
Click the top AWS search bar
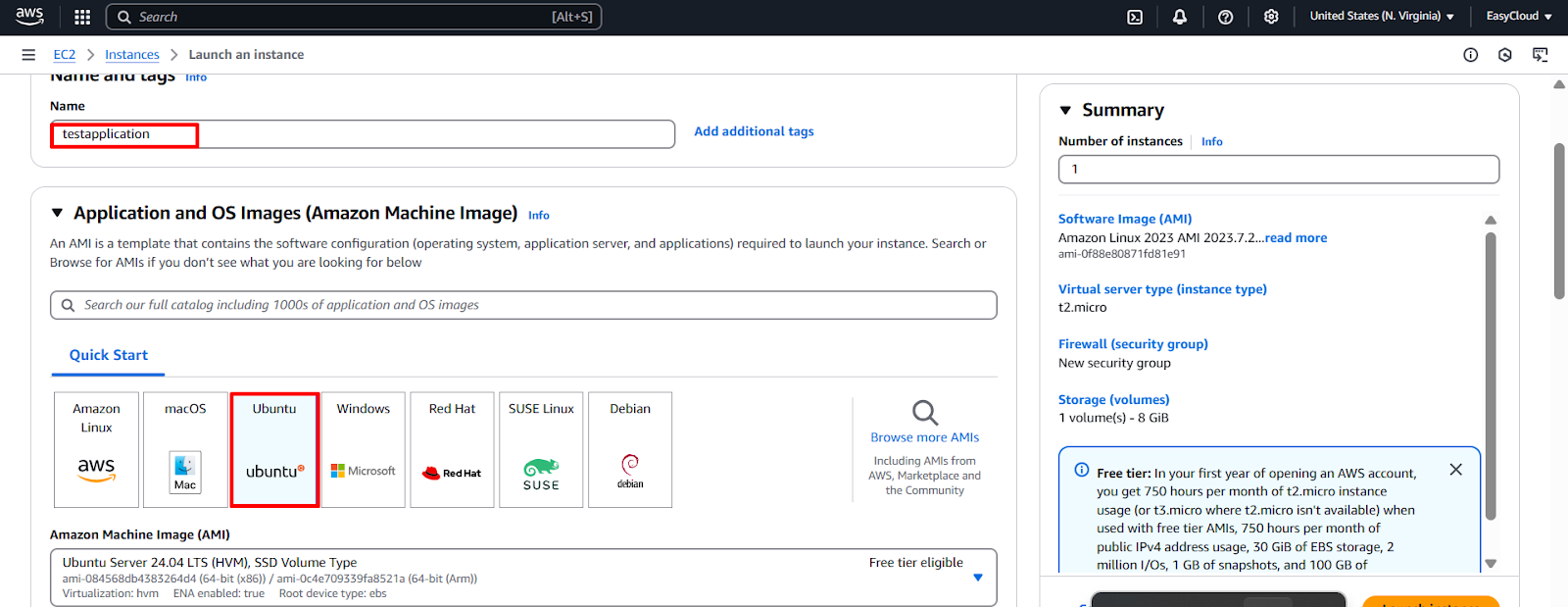[x=354, y=17]
